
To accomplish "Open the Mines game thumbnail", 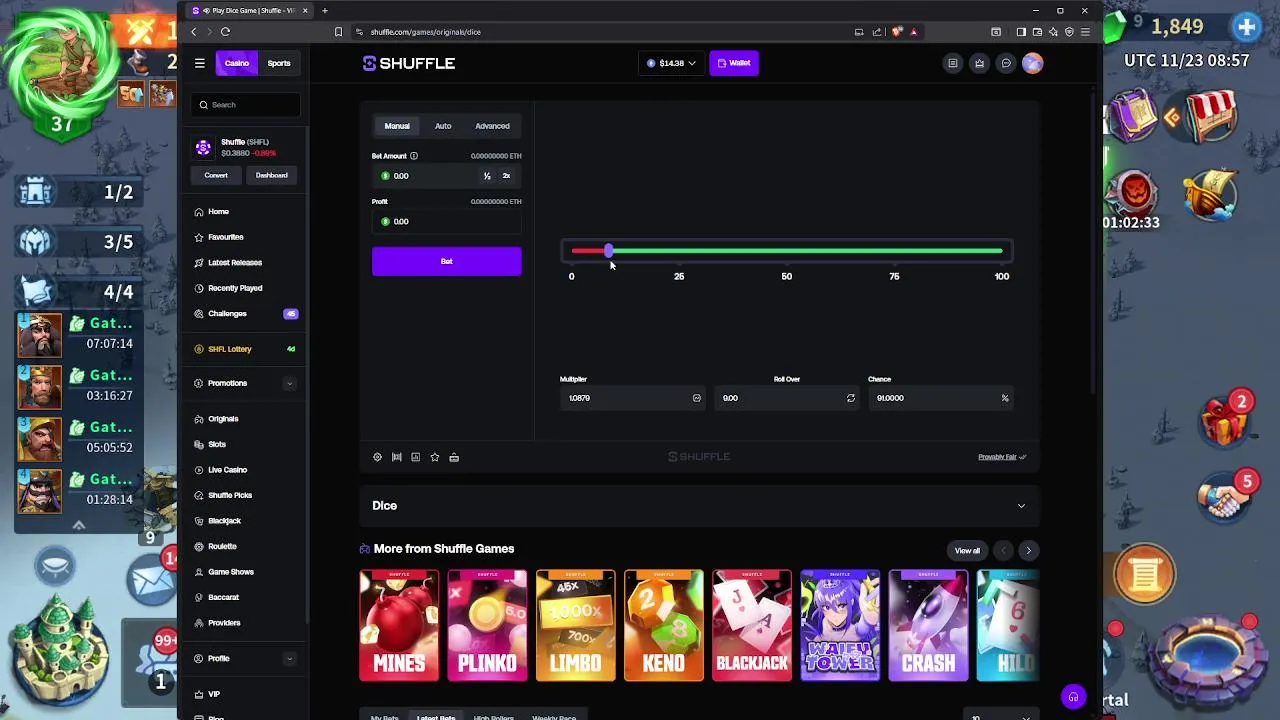I will (x=399, y=625).
